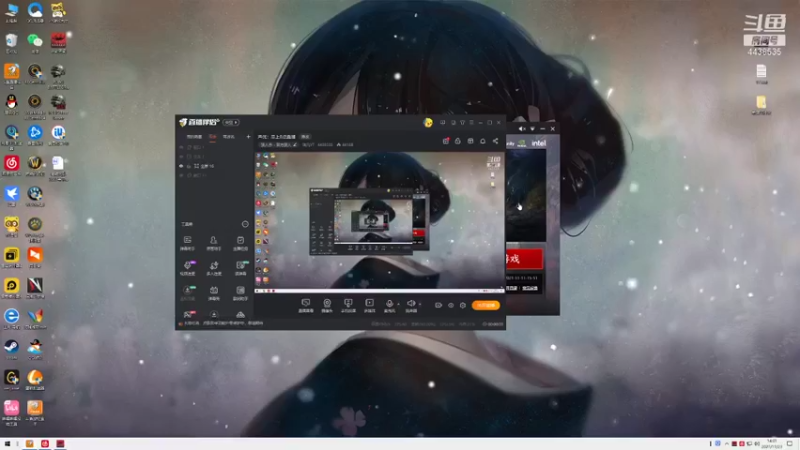Toggle visibility of the first source row
The image size is (800, 450).
pos(181,147)
